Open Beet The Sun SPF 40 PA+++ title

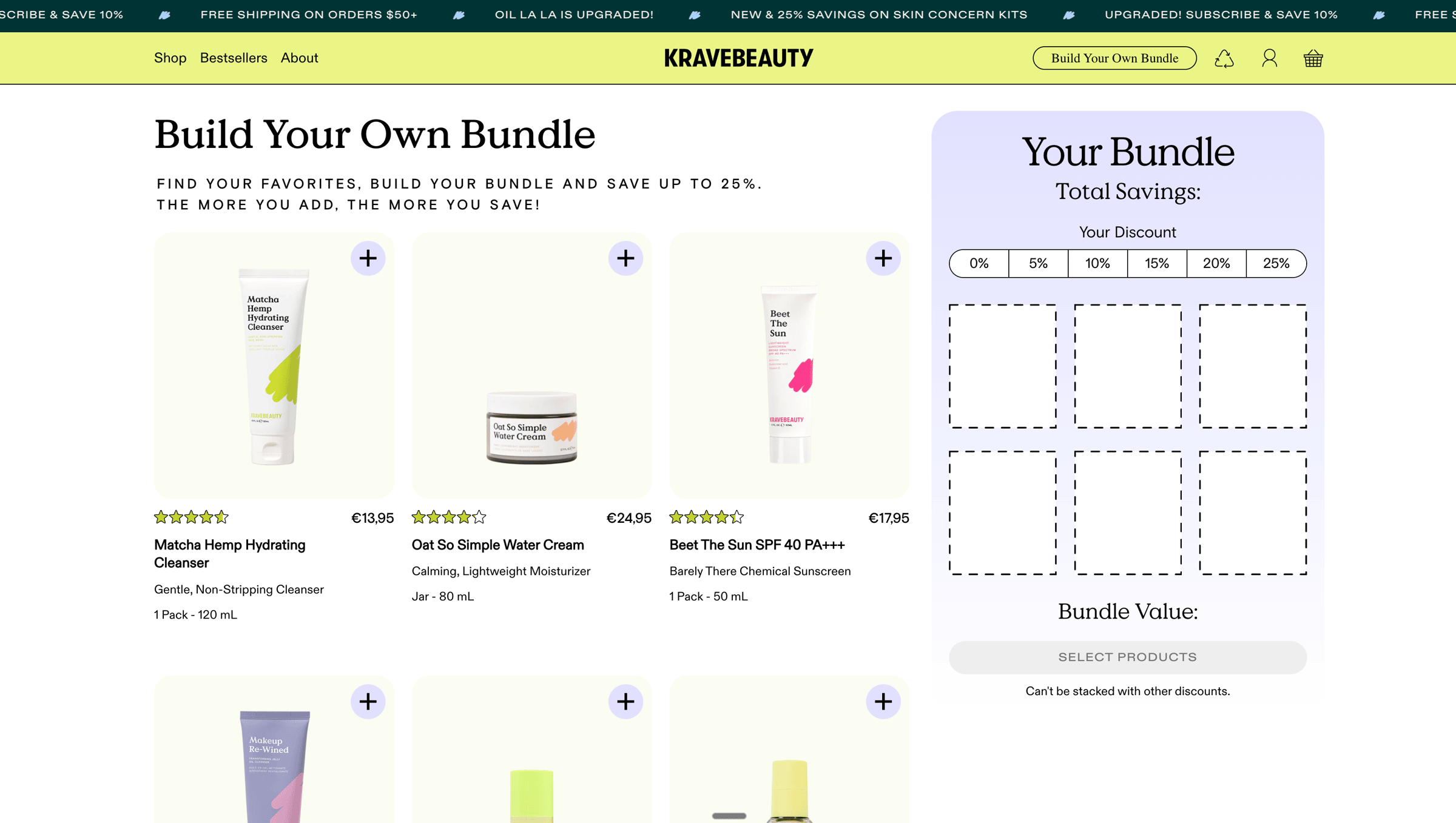[757, 545]
